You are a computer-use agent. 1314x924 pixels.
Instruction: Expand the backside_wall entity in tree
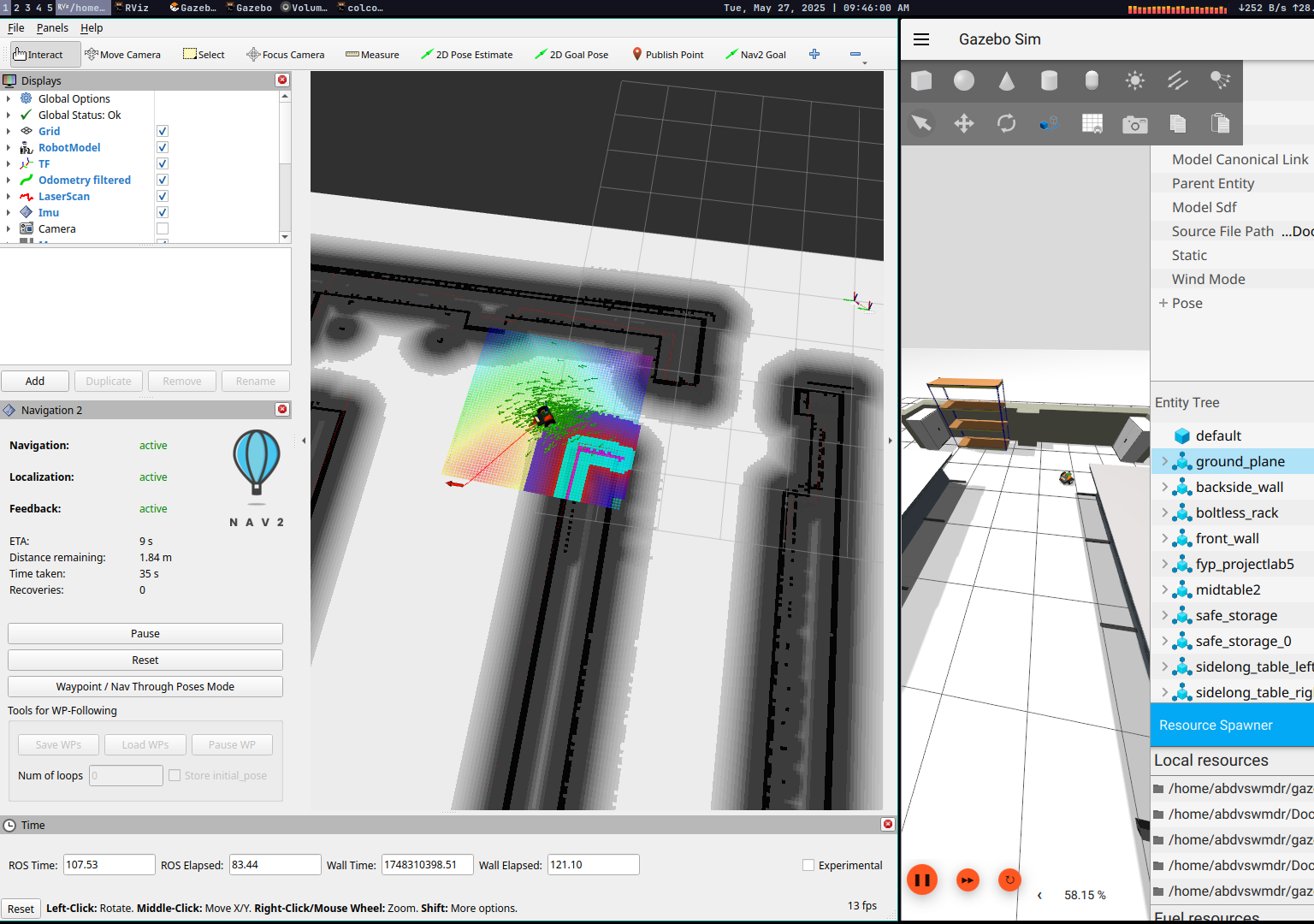(1164, 487)
